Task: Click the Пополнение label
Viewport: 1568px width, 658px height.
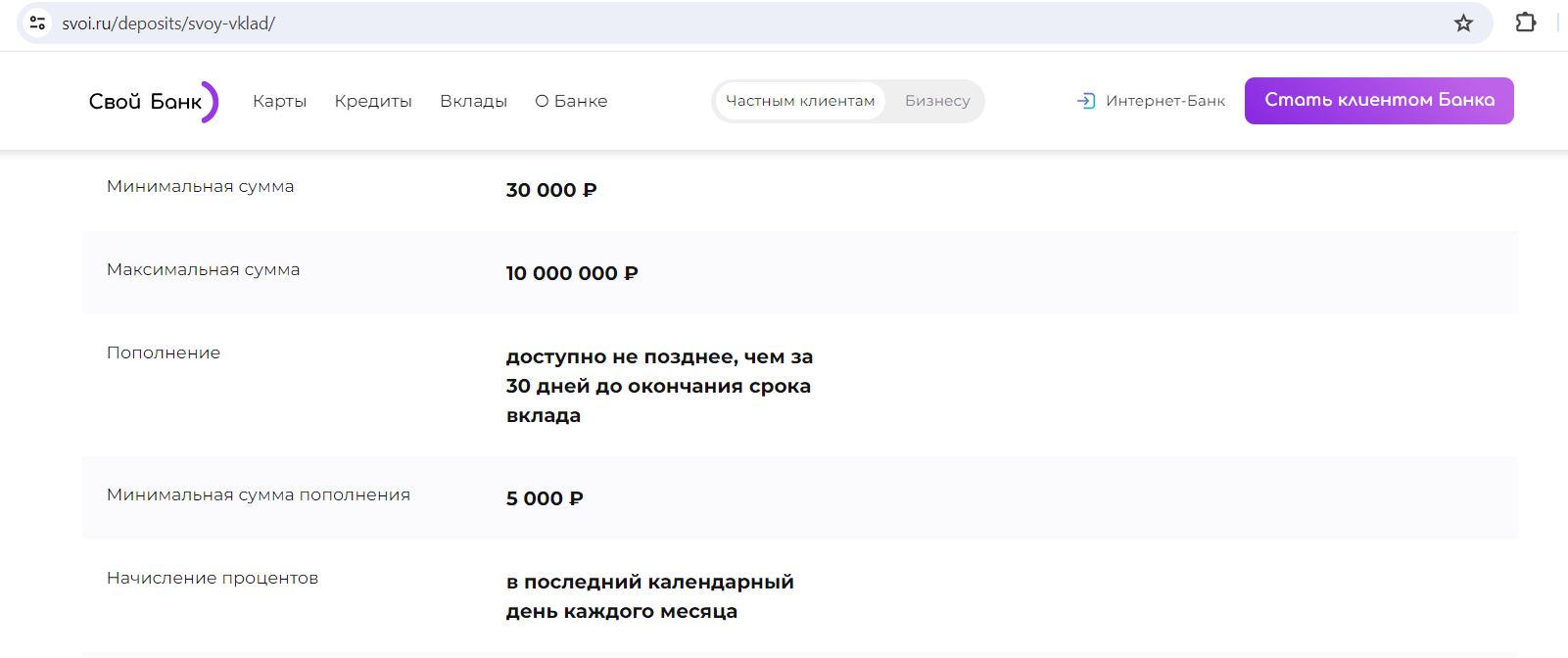Action: click(164, 352)
